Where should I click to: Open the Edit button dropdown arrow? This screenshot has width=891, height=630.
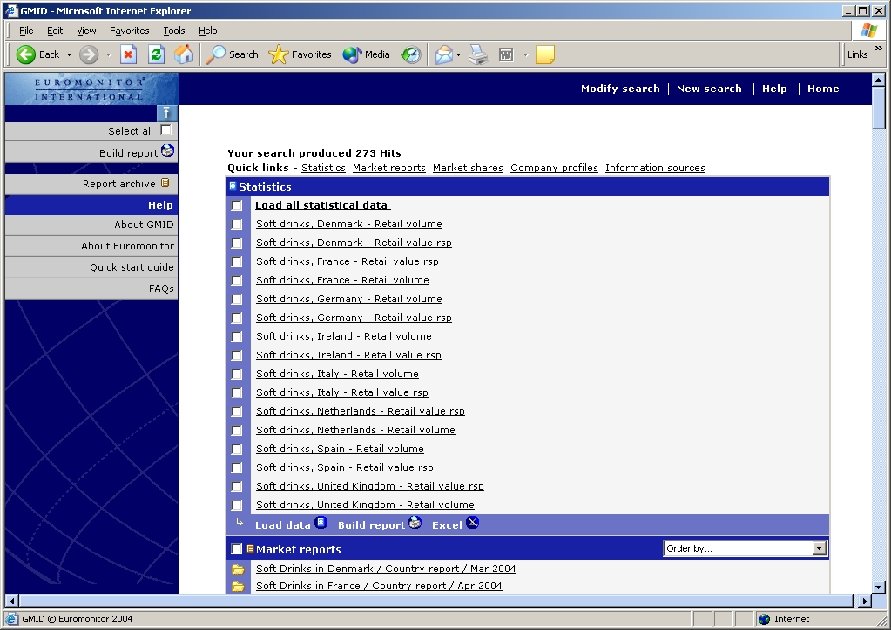coord(526,55)
